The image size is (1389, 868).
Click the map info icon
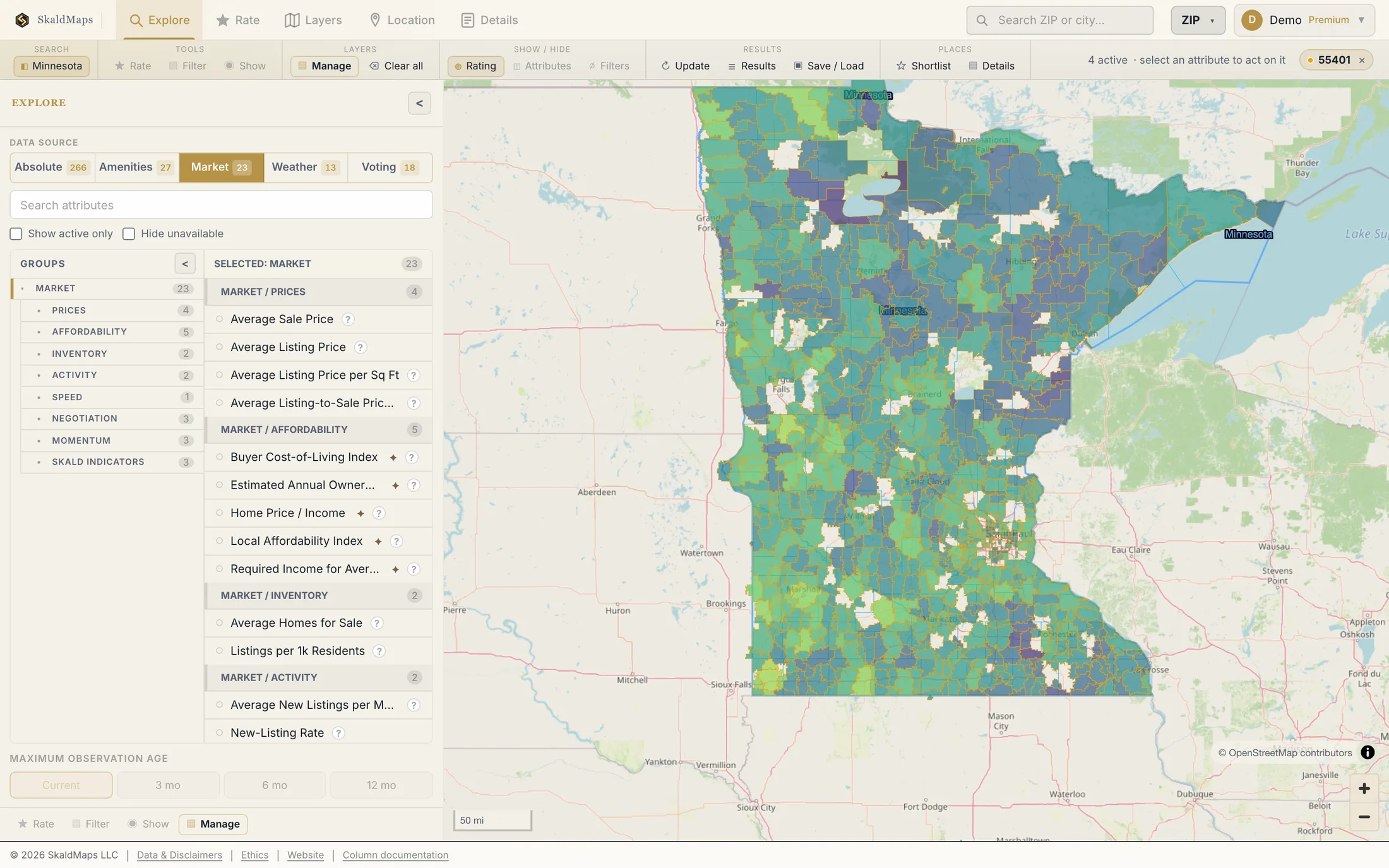pos(1368,752)
